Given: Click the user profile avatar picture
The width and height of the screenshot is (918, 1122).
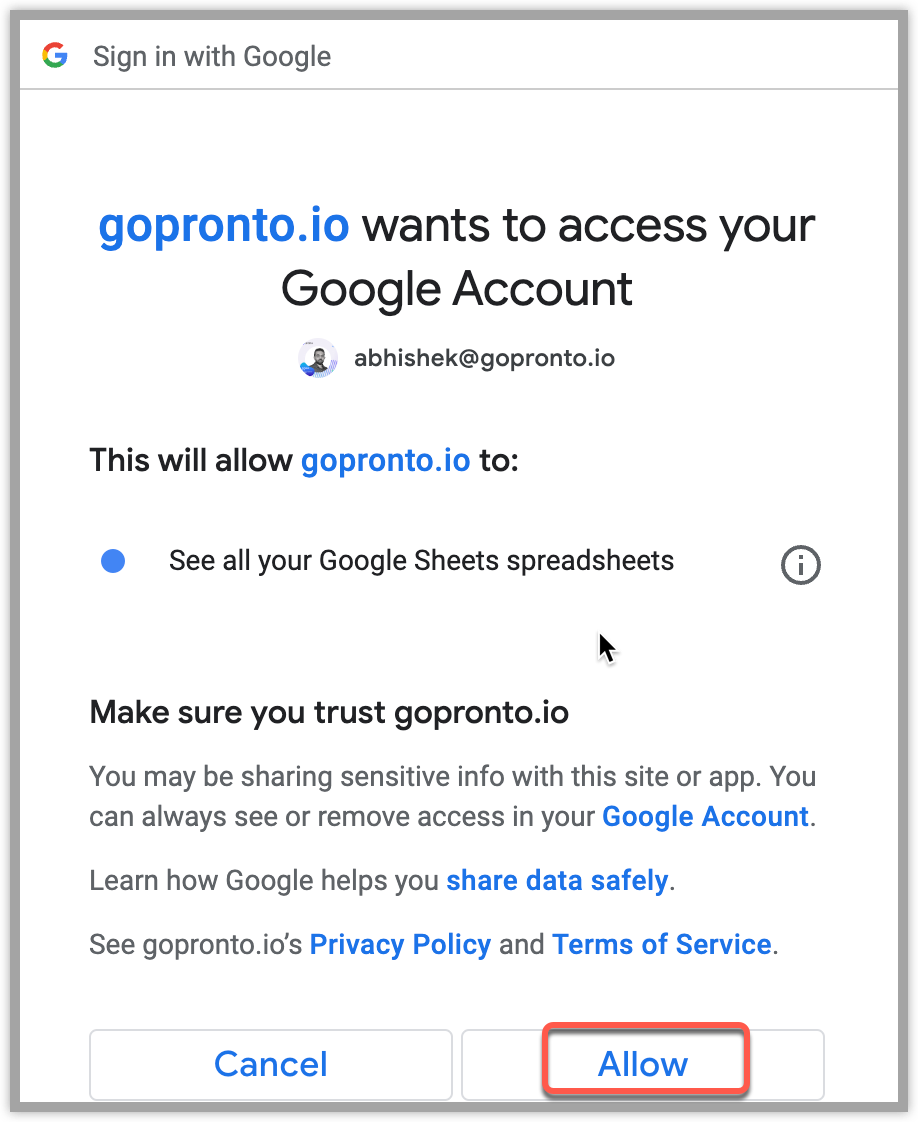Looking at the screenshot, I should click(318, 358).
